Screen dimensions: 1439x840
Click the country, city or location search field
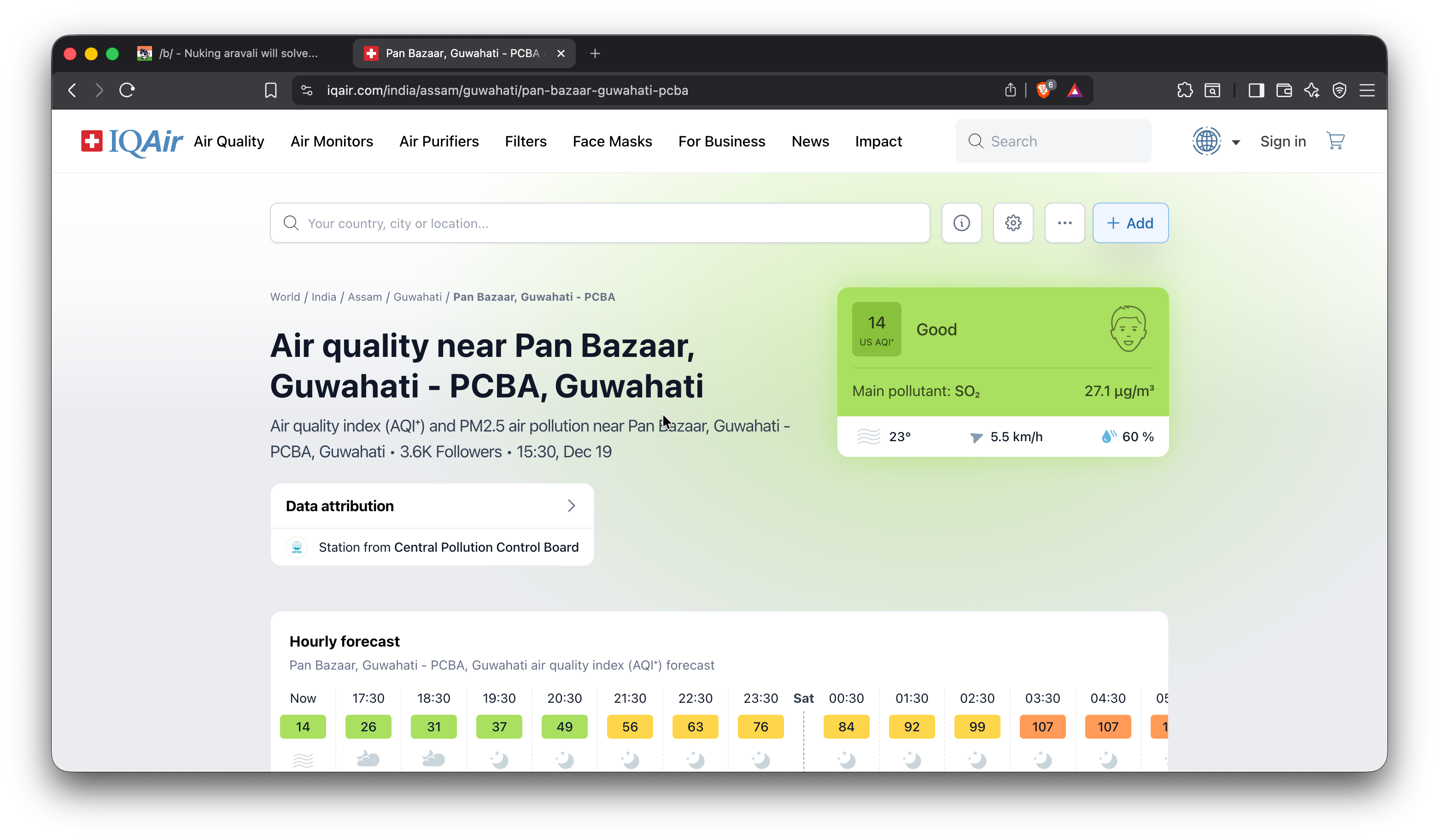tap(600, 223)
